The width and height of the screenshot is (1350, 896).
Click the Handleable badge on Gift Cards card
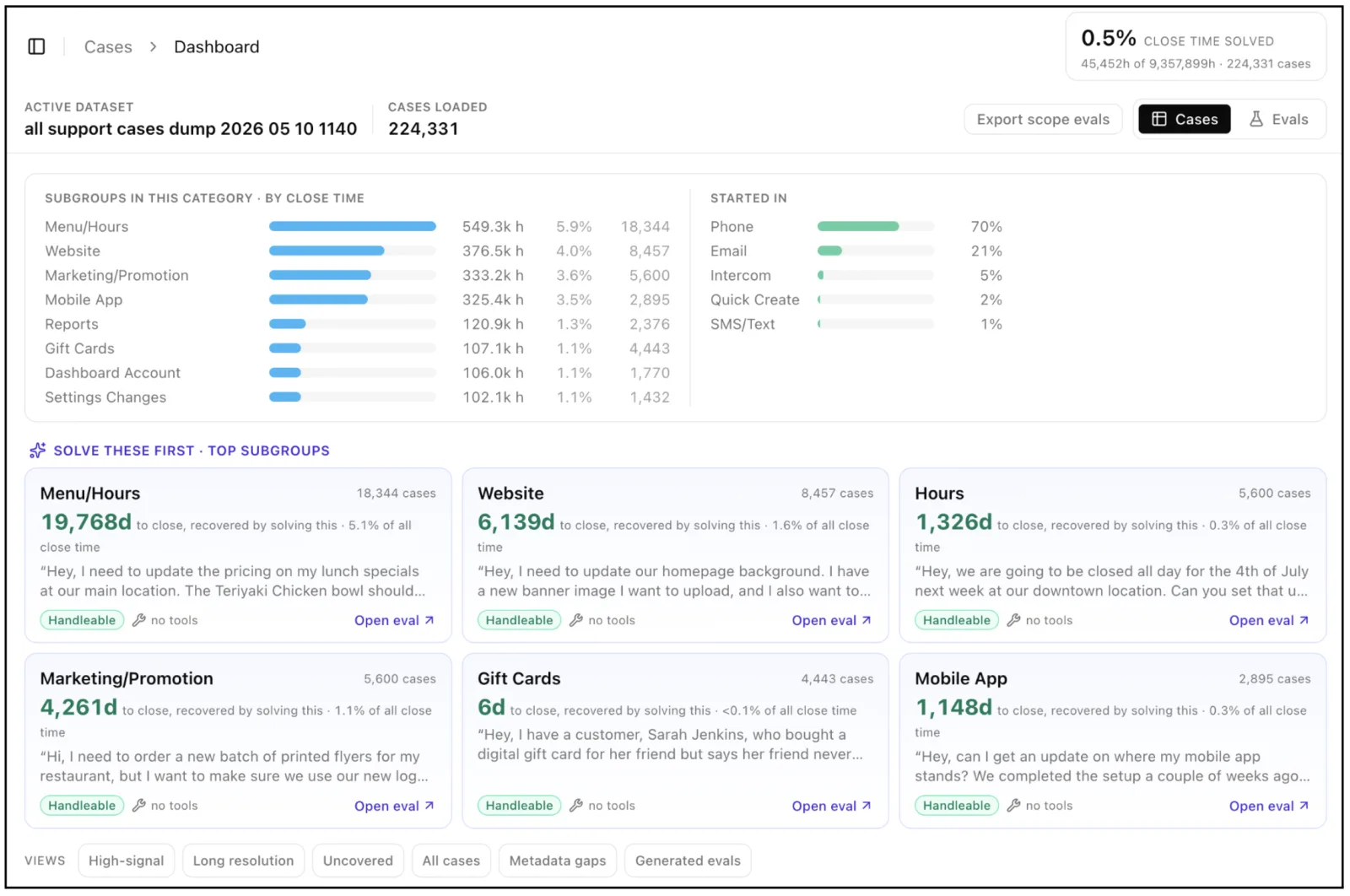(519, 806)
